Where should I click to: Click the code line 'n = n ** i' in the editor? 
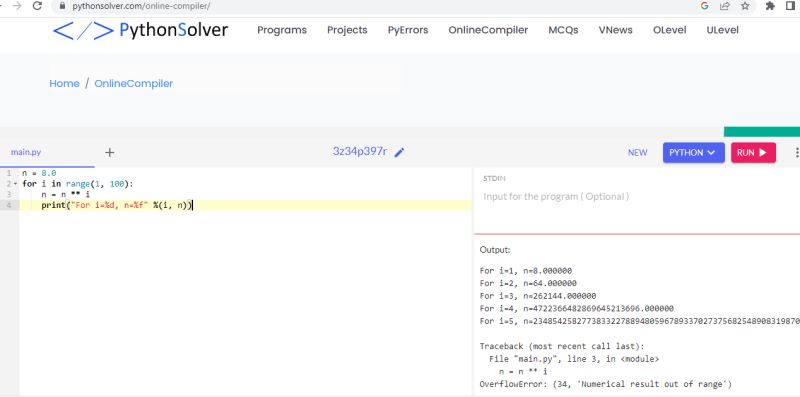tap(65, 194)
